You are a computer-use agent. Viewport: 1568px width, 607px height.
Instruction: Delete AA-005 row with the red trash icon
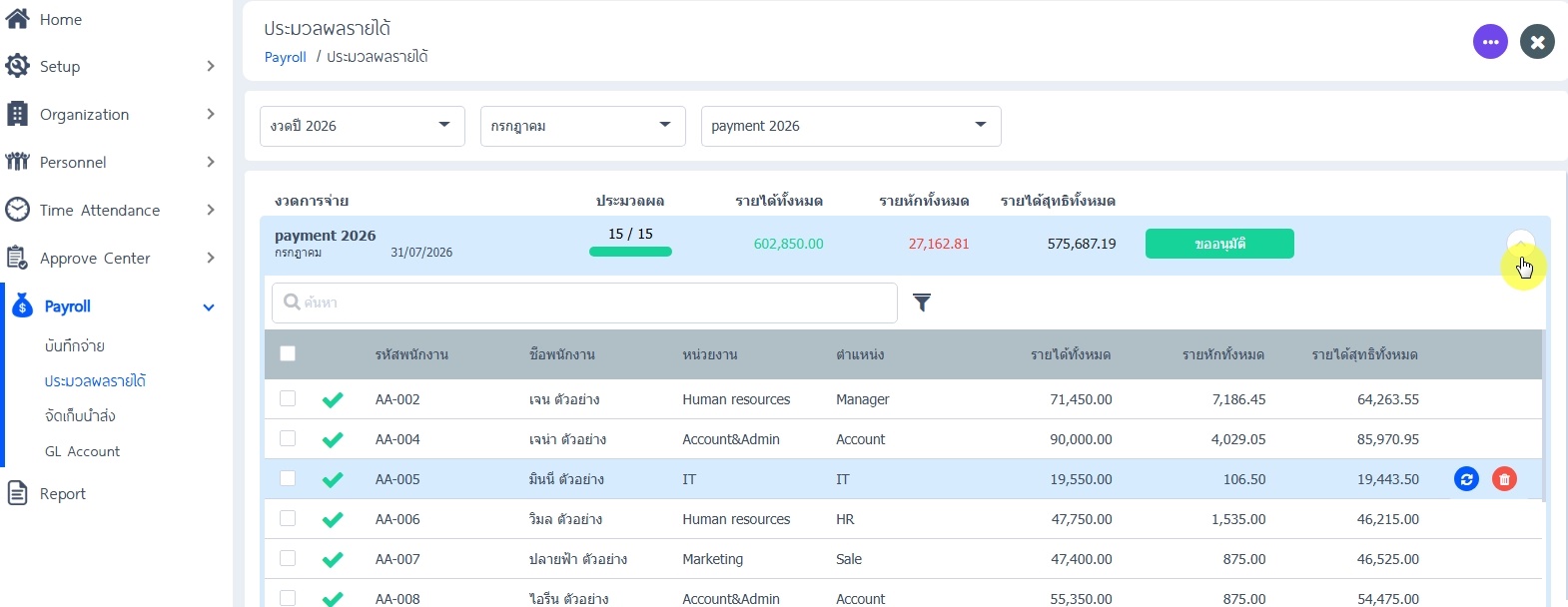(1504, 479)
